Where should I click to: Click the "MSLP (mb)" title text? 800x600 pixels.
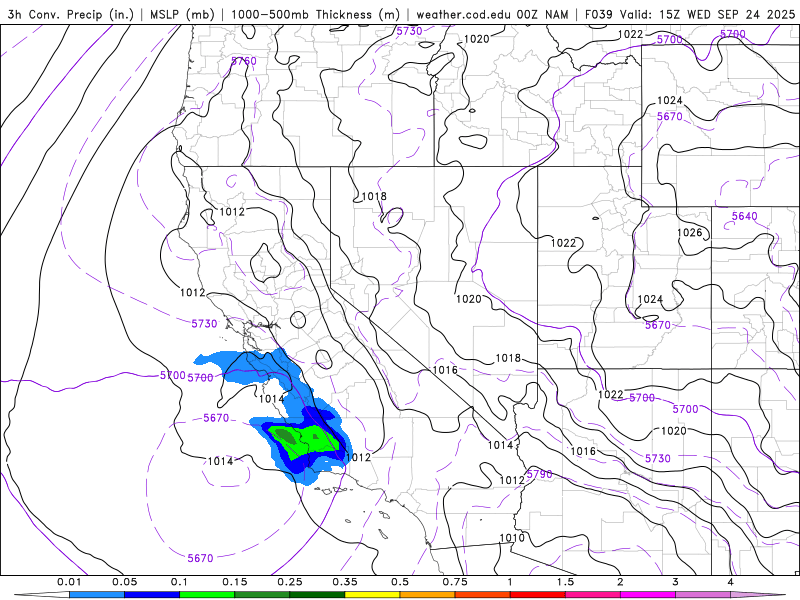coord(182,14)
